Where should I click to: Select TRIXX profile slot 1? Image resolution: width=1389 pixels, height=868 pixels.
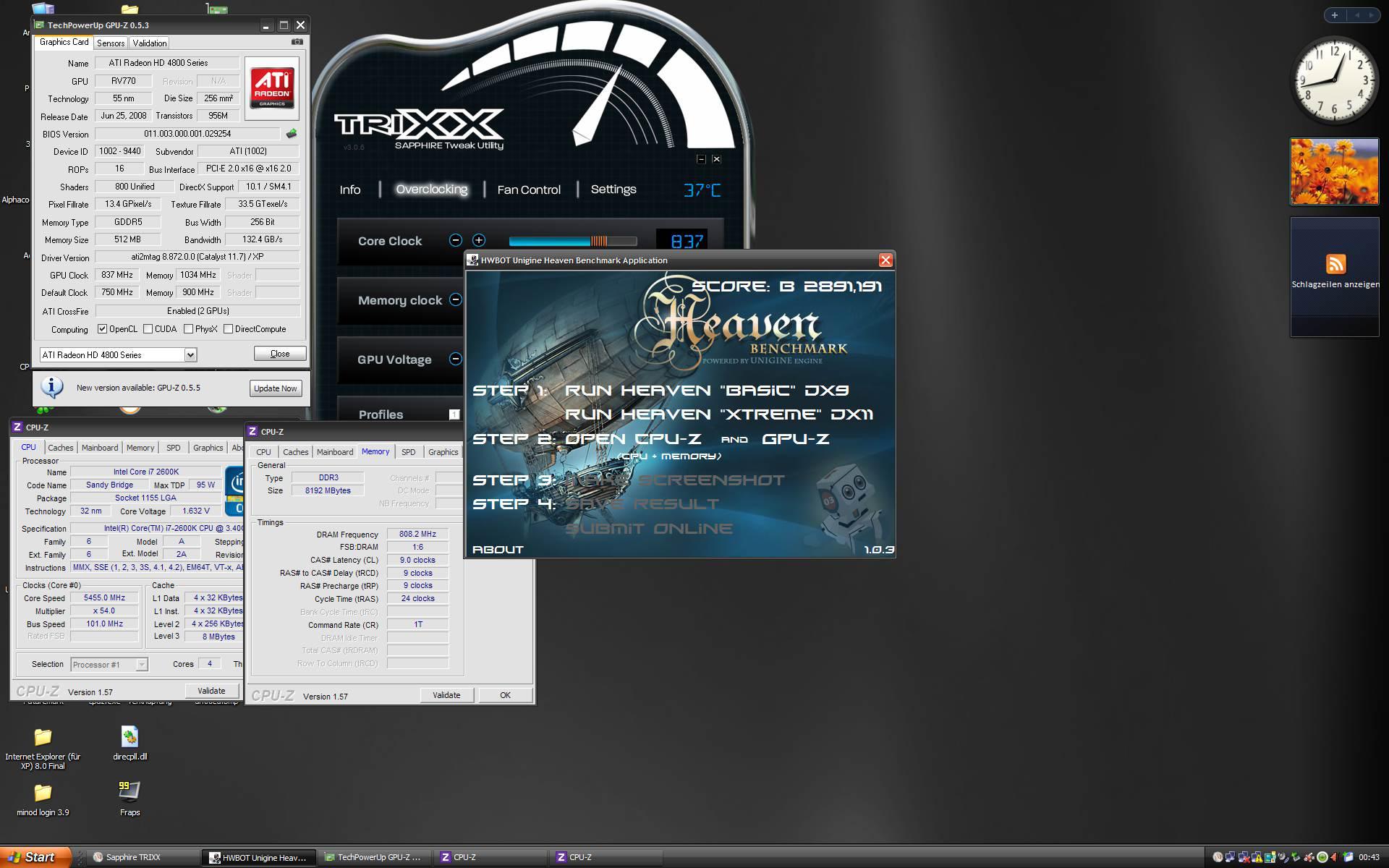pos(454,414)
